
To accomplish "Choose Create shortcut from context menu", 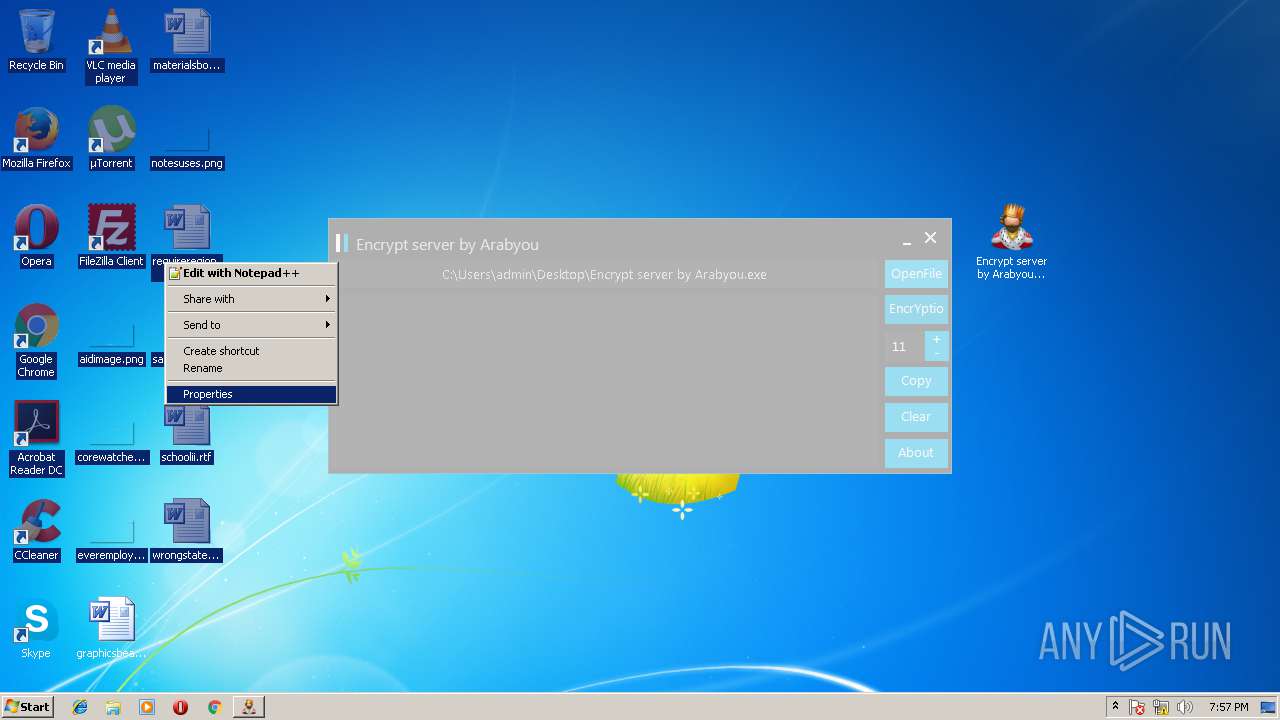I will (251, 351).
